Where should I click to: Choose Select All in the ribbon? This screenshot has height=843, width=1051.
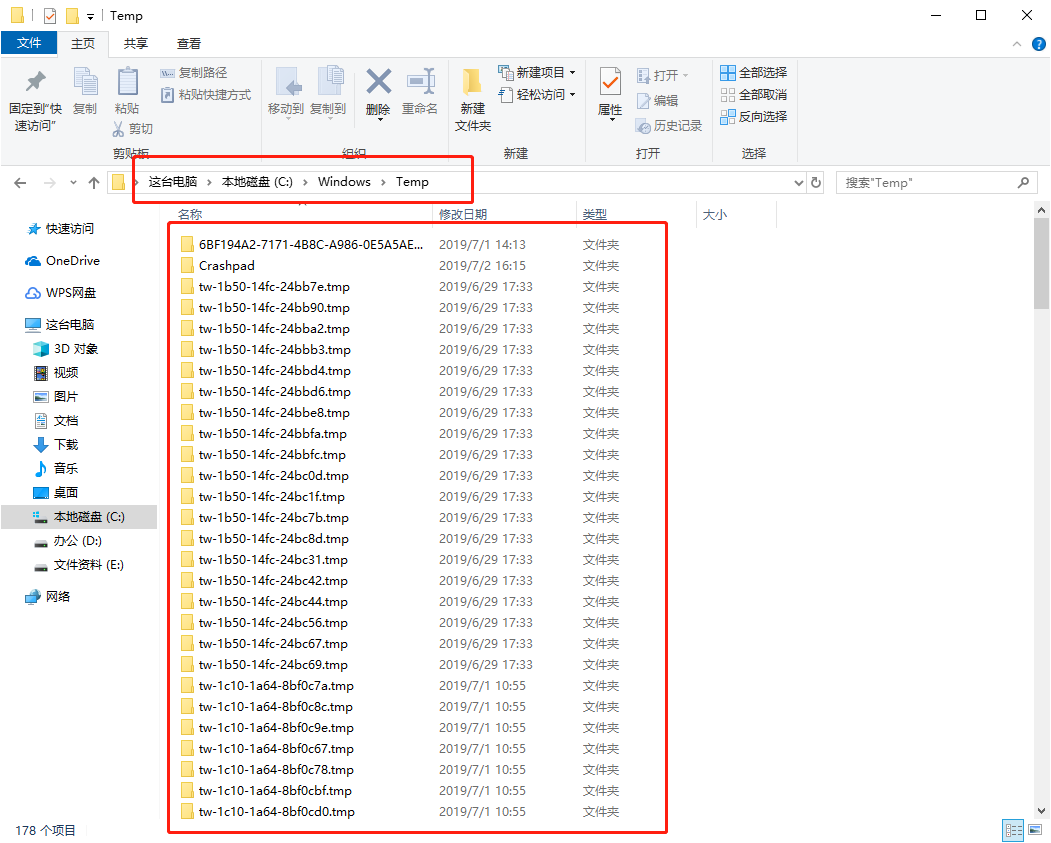754,73
